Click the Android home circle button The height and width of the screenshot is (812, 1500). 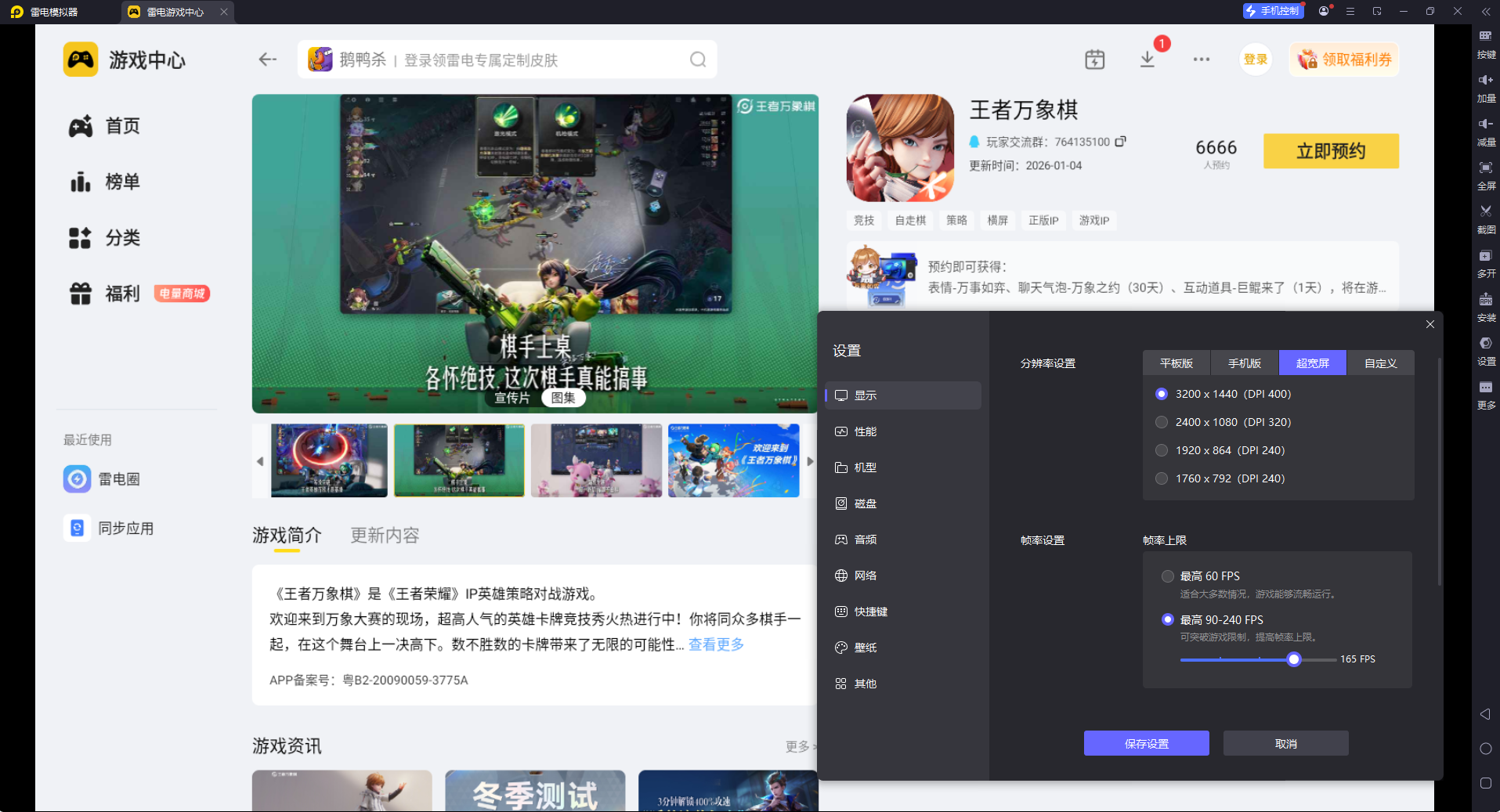pos(1485,749)
